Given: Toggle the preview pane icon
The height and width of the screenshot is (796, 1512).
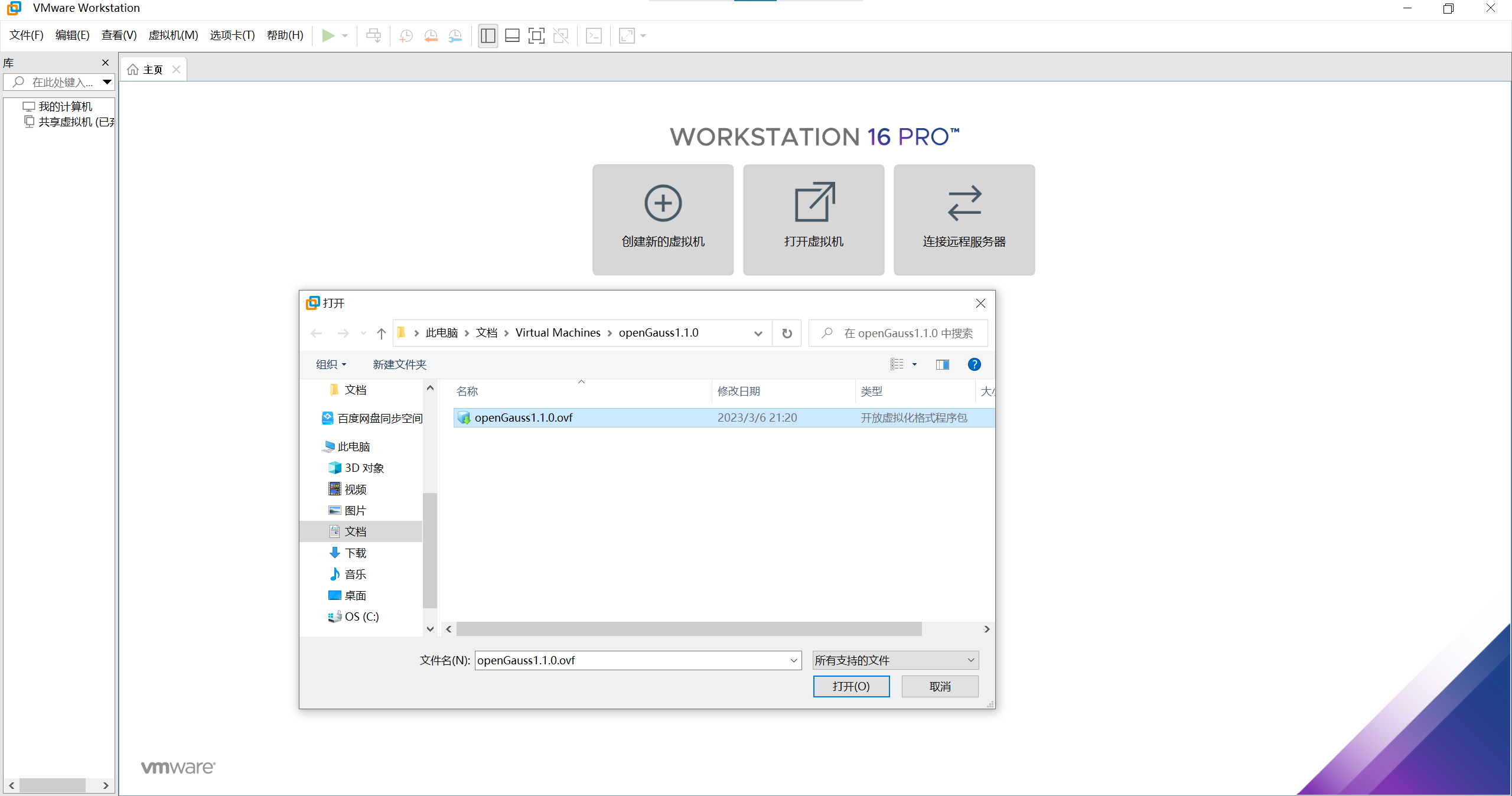Looking at the screenshot, I should tap(942, 364).
